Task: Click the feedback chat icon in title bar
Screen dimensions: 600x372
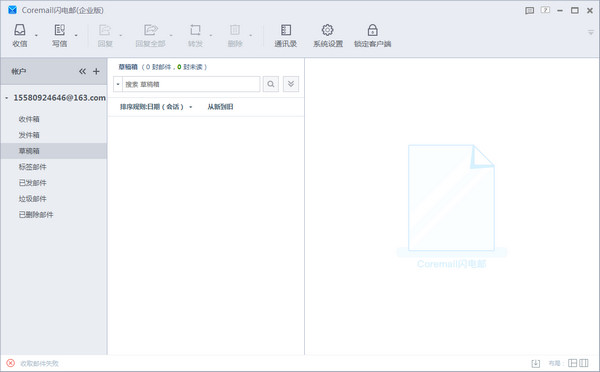Action: 530,11
